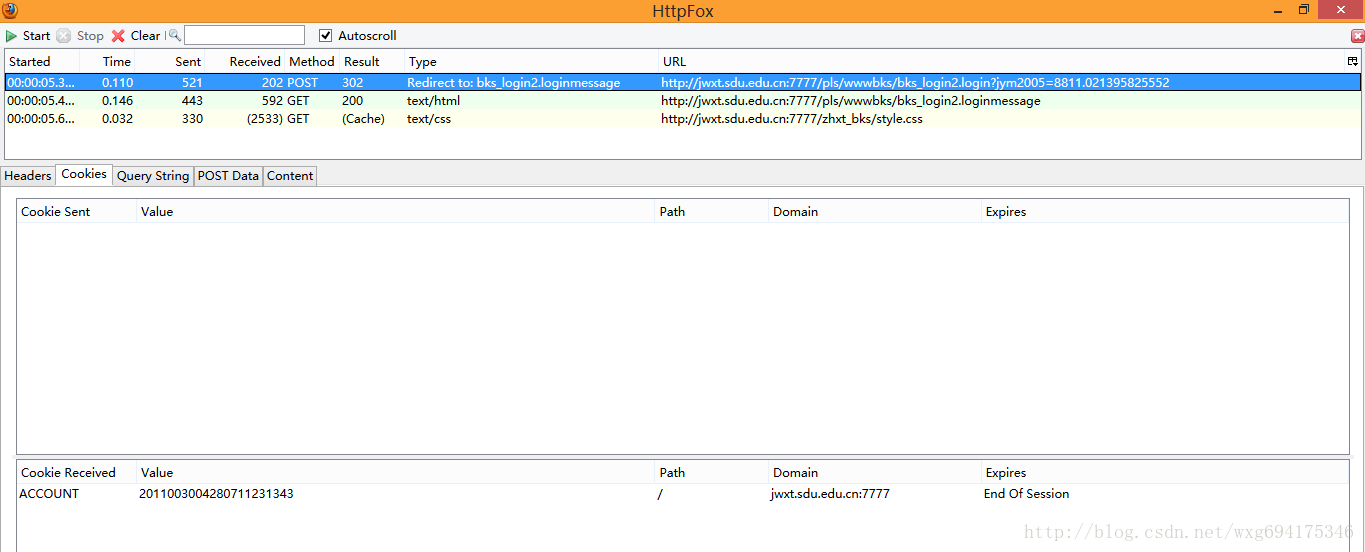Click the Firefox icon in title bar

pos(10,10)
